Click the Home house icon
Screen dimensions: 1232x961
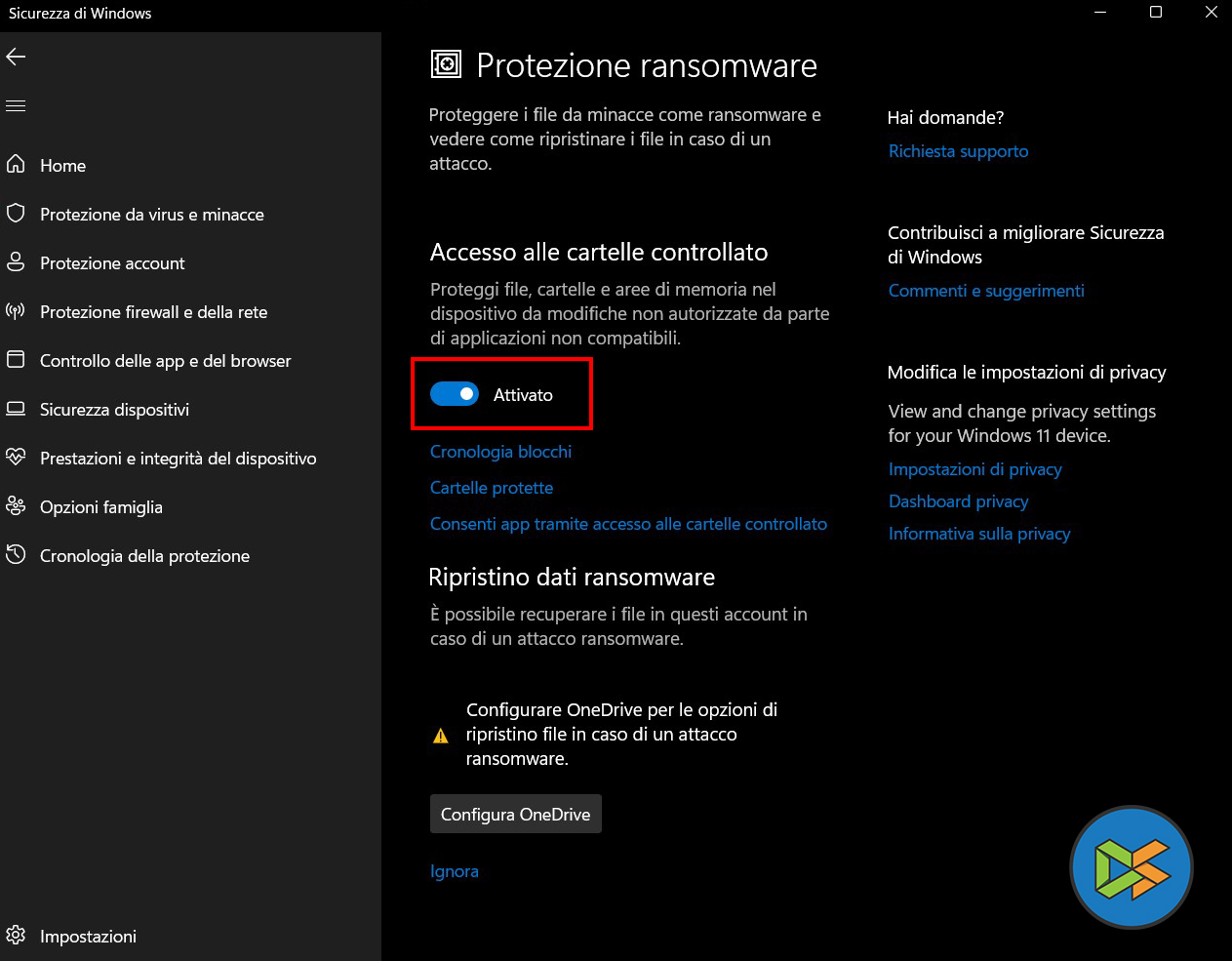[x=16, y=164]
